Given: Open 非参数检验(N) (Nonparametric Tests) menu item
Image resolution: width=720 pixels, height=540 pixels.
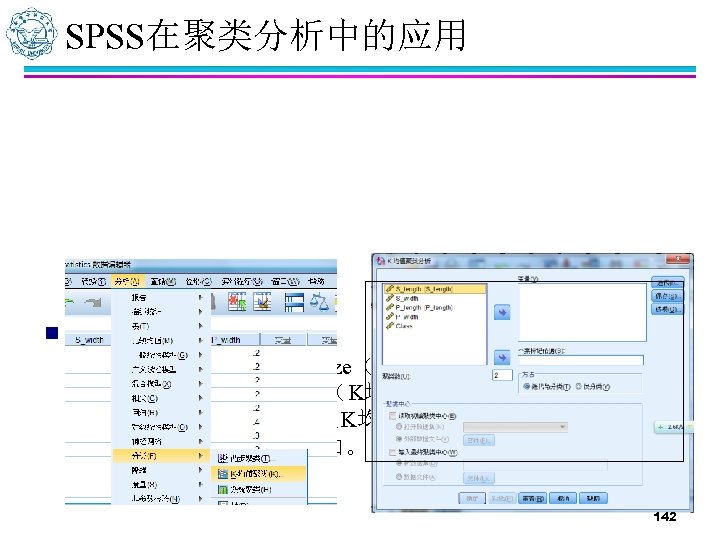Looking at the screenshot, I should coord(161,499).
